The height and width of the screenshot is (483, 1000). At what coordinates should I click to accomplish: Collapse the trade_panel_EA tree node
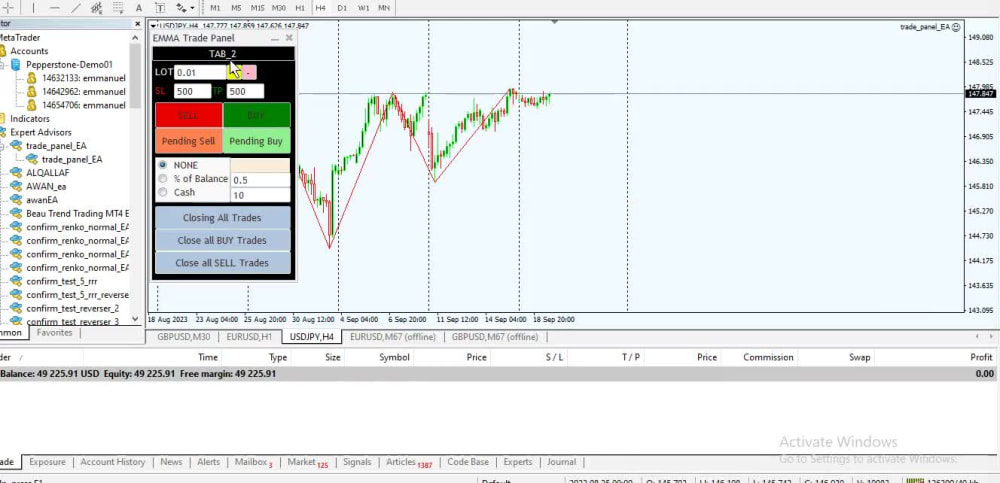[3, 146]
